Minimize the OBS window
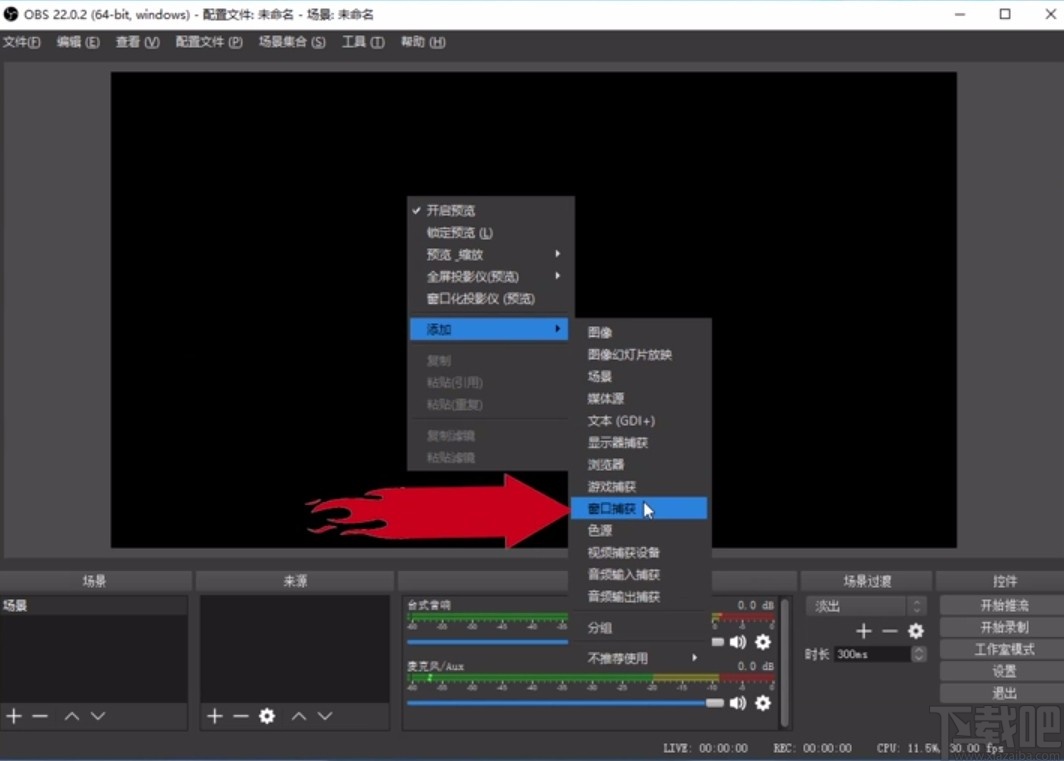The height and width of the screenshot is (761, 1064). click(x=960, y=14)
